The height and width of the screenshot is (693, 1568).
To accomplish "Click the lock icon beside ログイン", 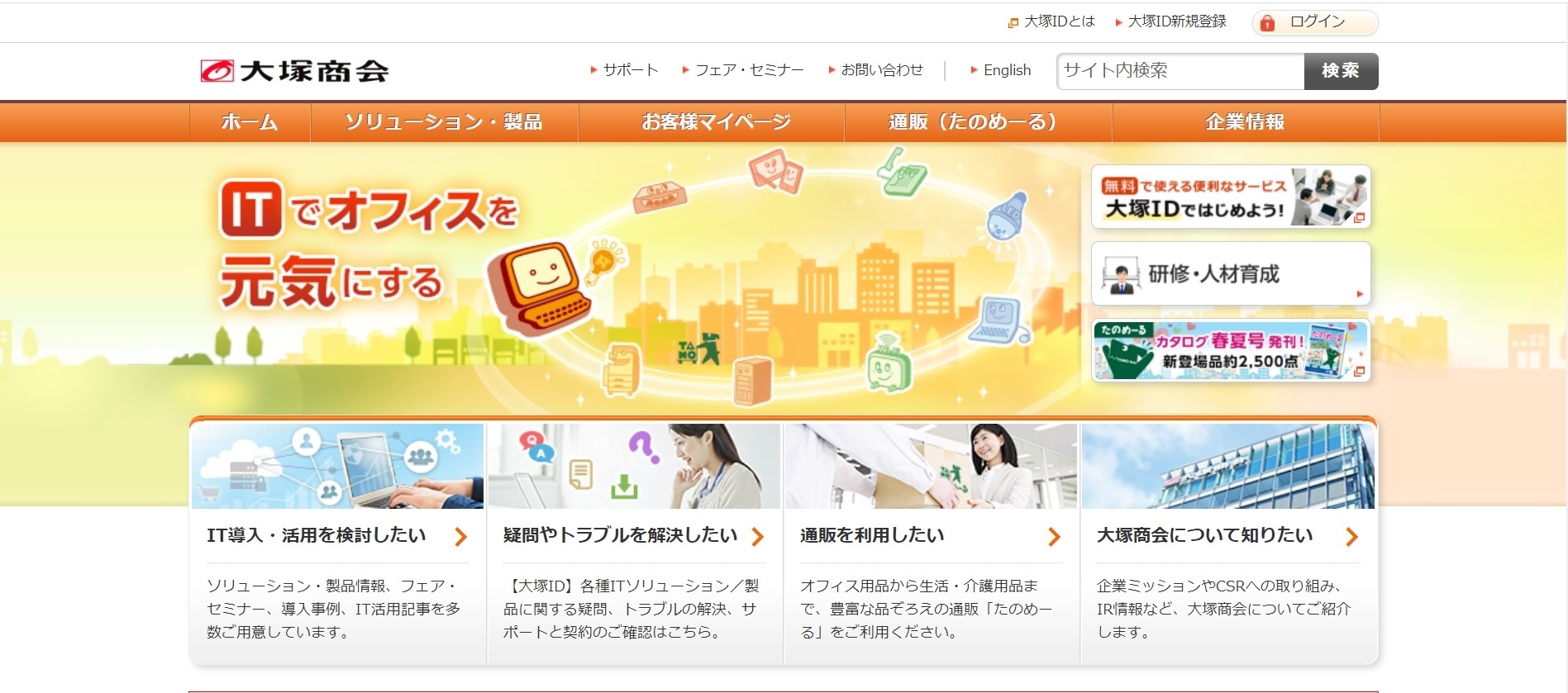I will coord(1267,23).
